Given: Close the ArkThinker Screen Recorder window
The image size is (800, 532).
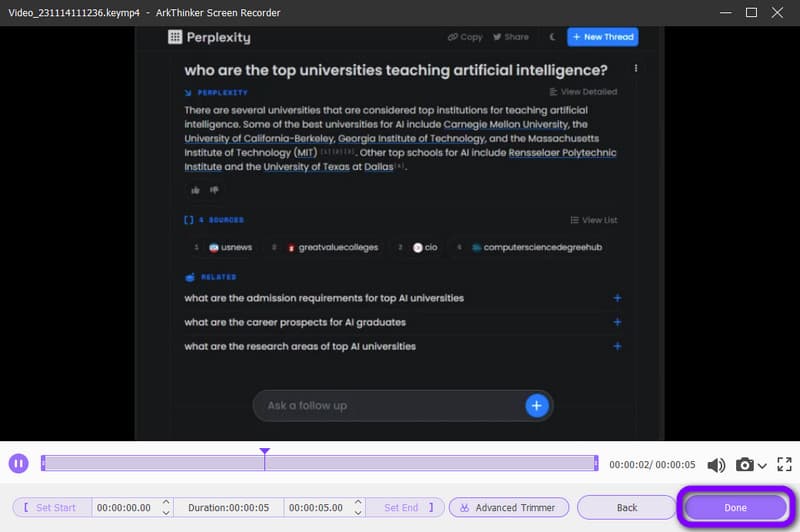Looking at the screenshot, I should (777, 12).
